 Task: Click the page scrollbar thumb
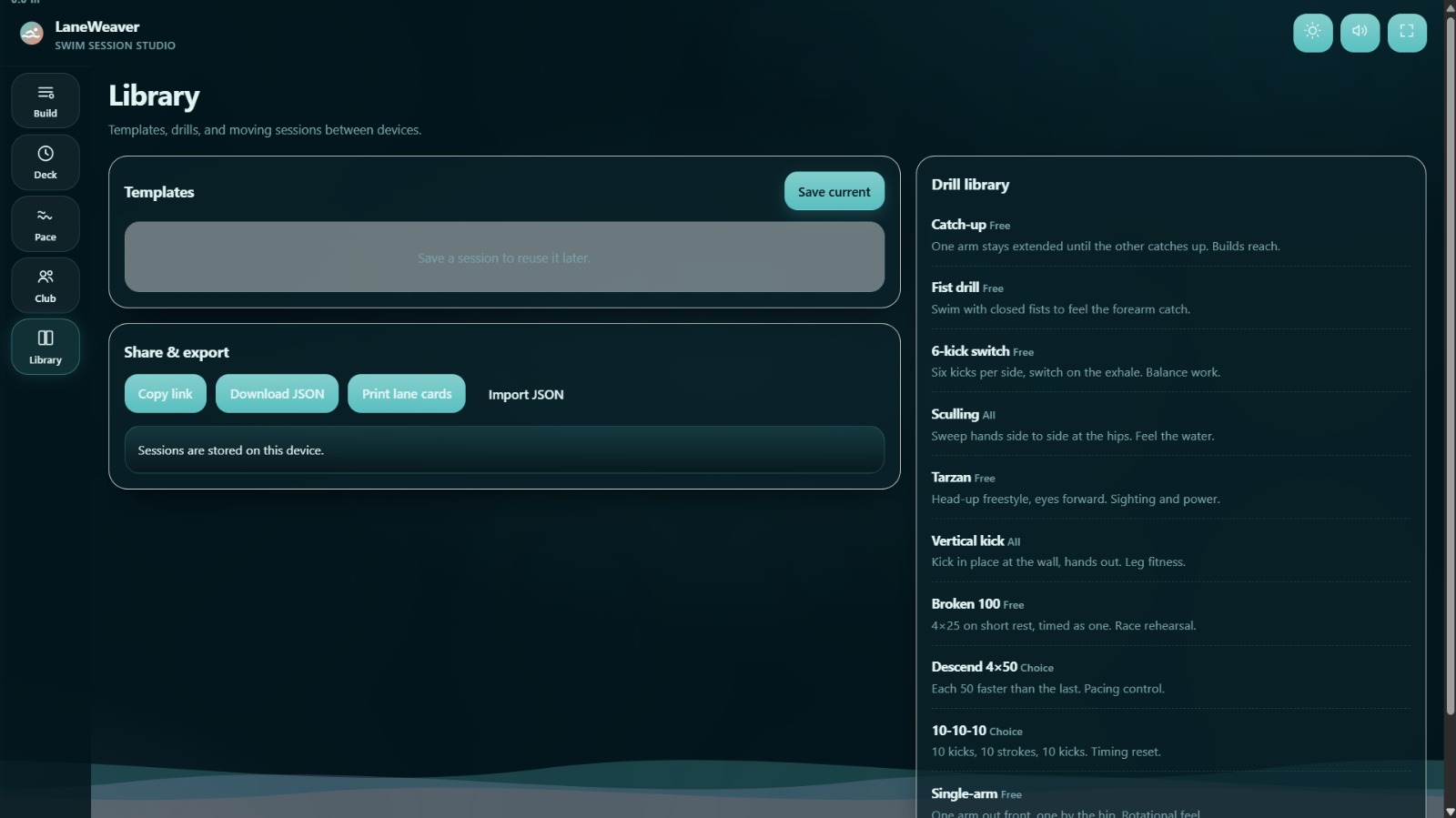point(1450,364)
